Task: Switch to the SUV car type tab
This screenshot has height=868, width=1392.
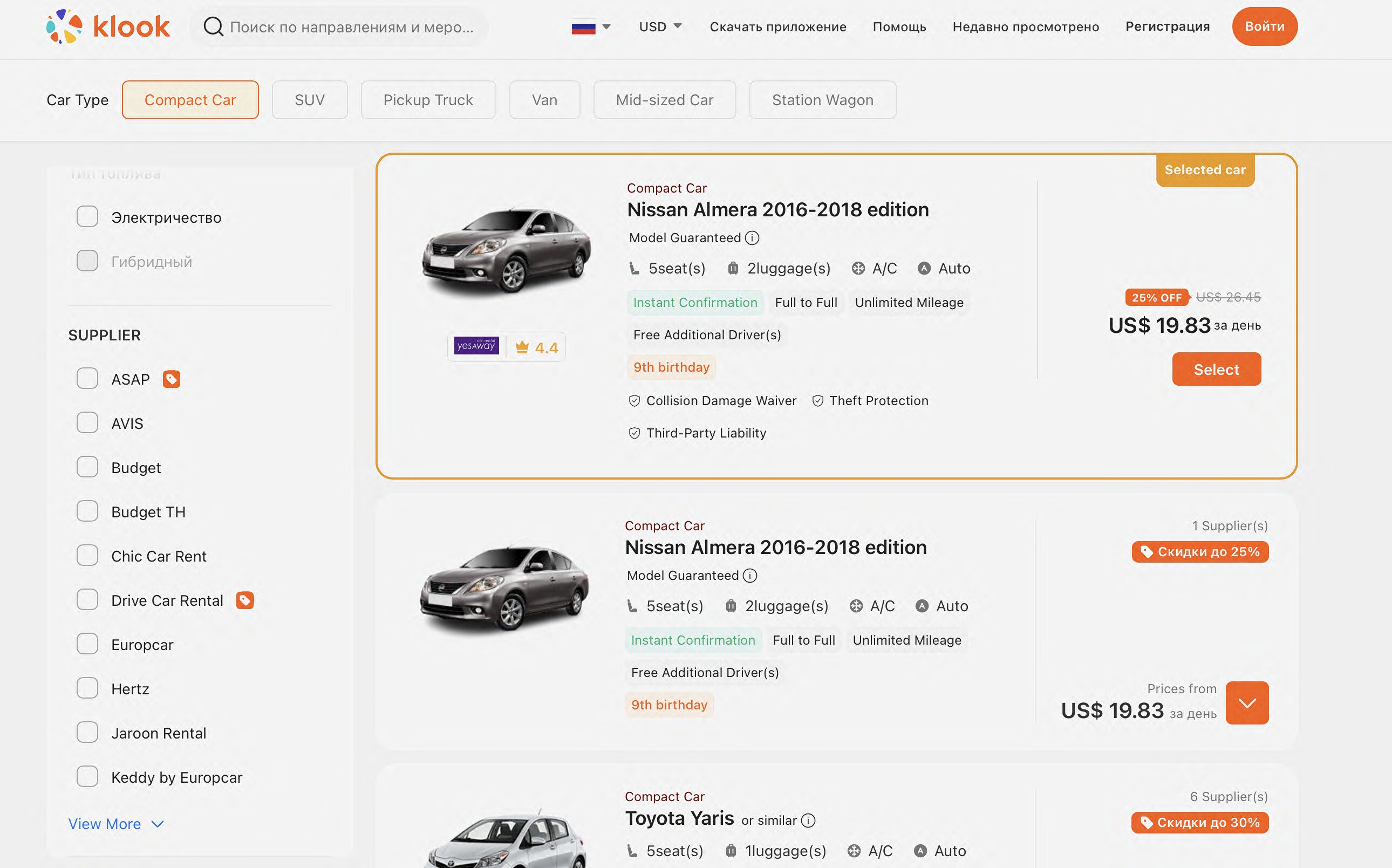Action: pos(309,100)
